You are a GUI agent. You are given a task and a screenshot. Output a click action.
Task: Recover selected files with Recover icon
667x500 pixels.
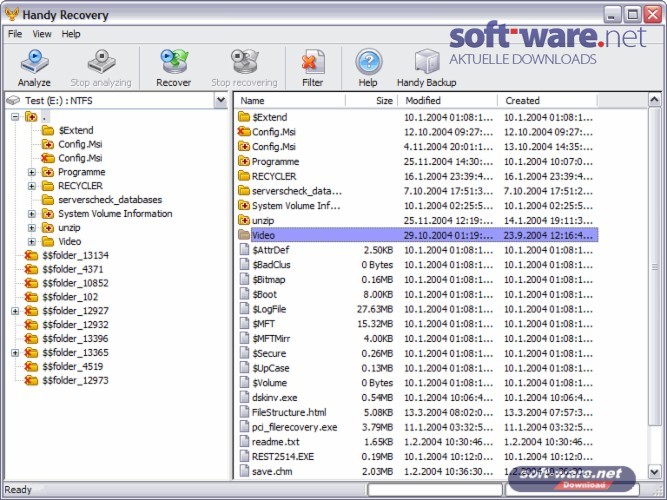(174, 62)
